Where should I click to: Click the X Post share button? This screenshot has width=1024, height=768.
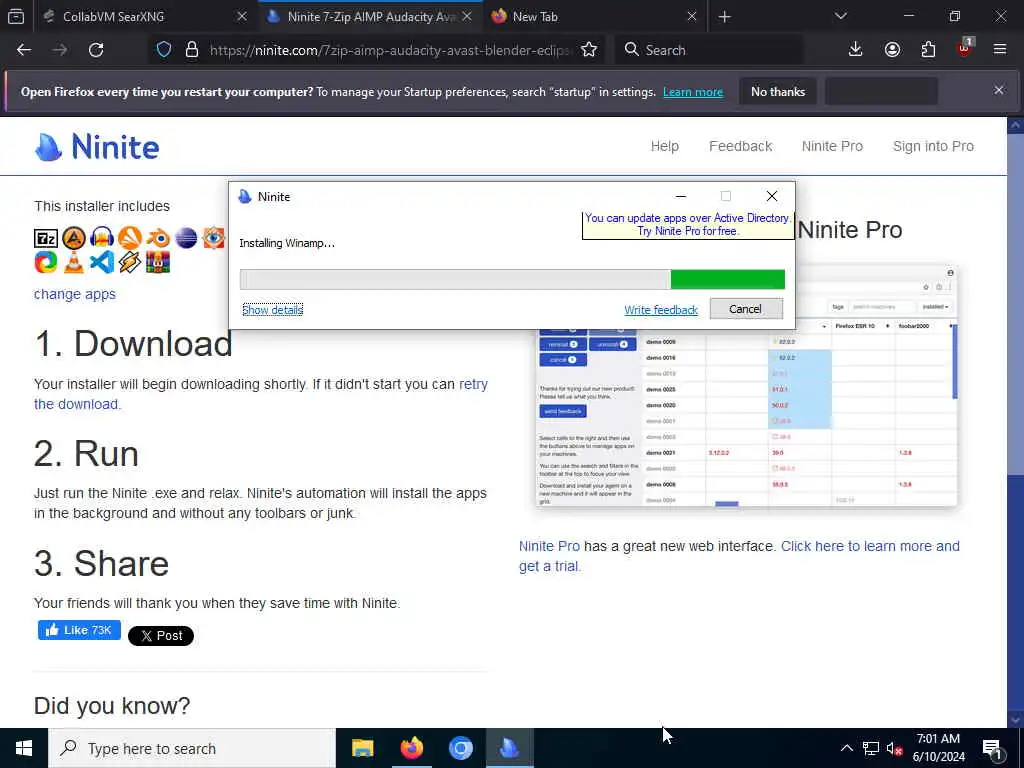(x=161, y=635)
